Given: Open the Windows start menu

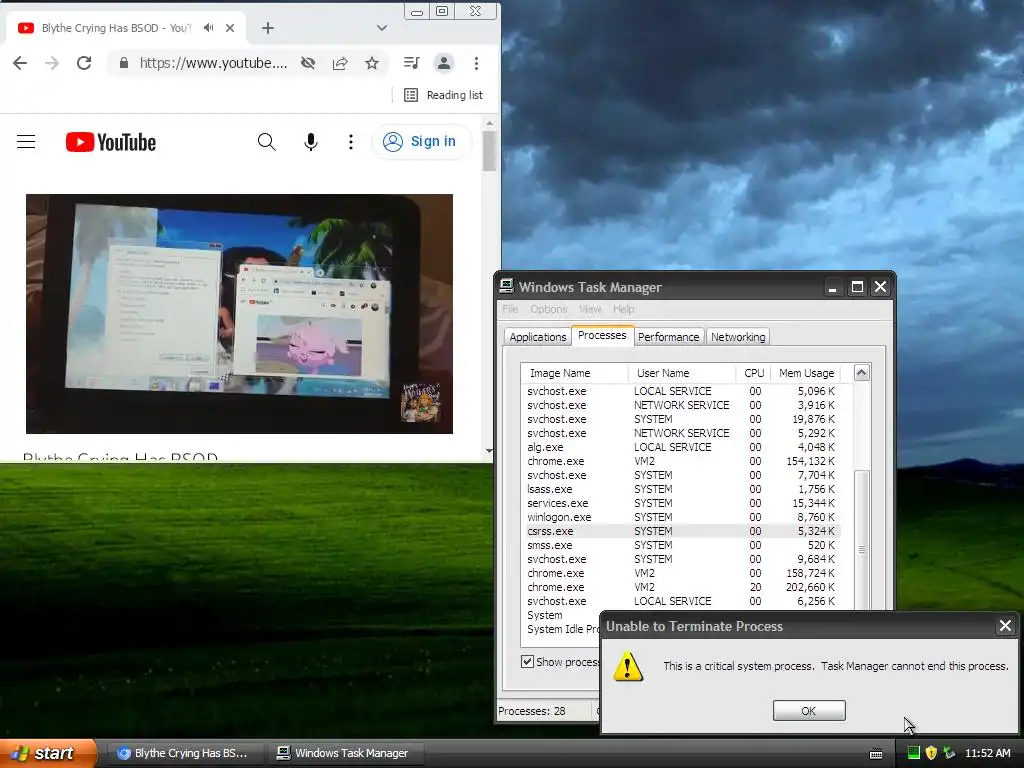Looking at the screenshot, I should [48, 753].
